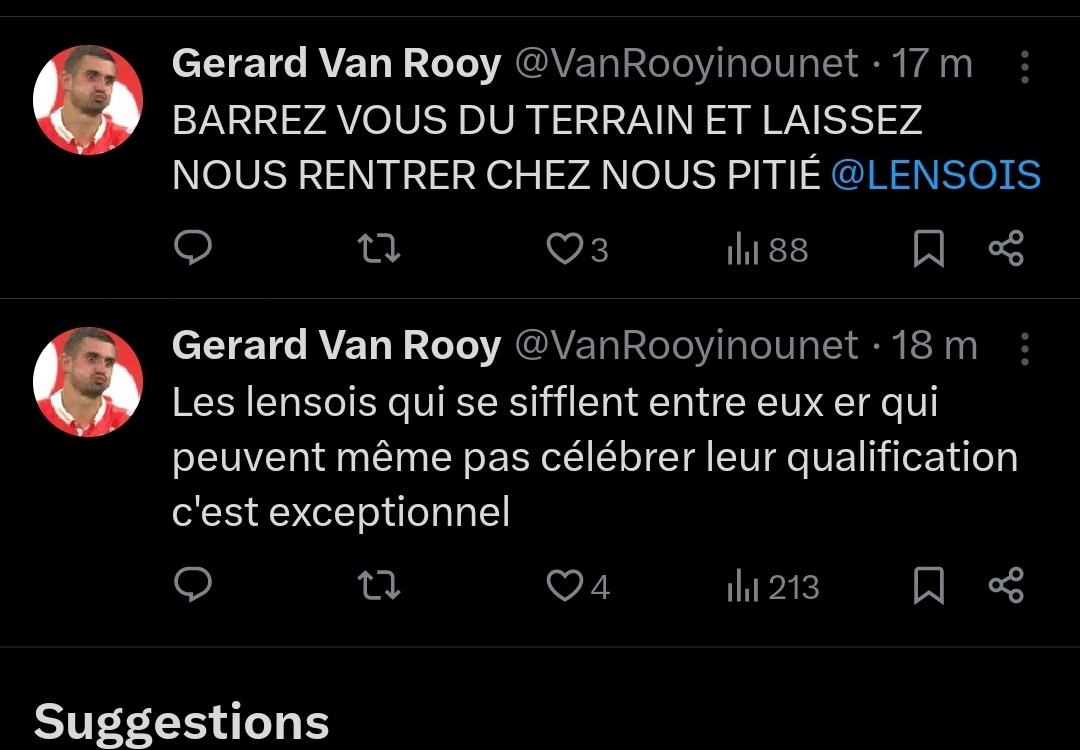Share the tweet mentioning @LENSOIS
The width and height of the screenshot is (1080, 750).
point(1006,248)
